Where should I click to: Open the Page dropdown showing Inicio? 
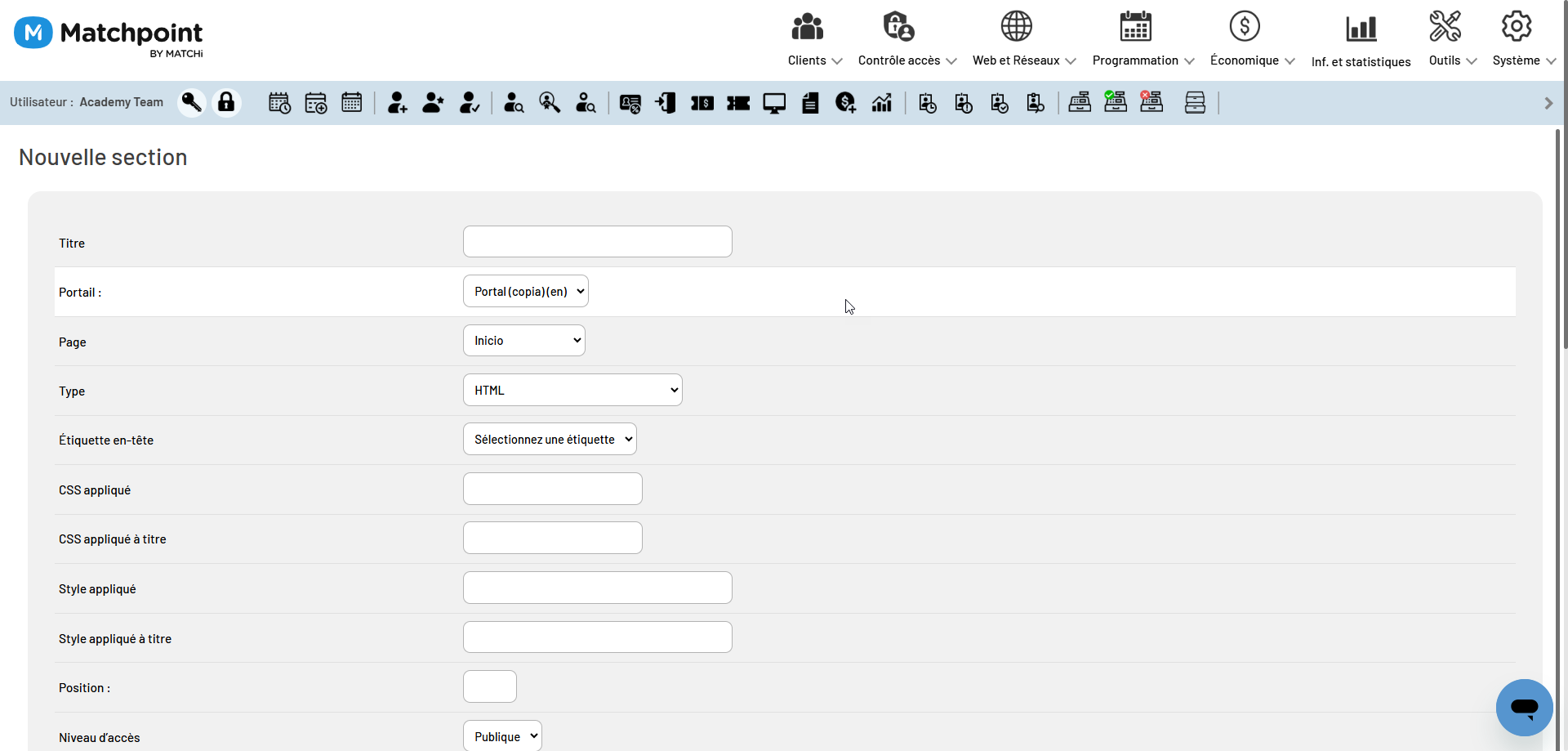(524, 341)
